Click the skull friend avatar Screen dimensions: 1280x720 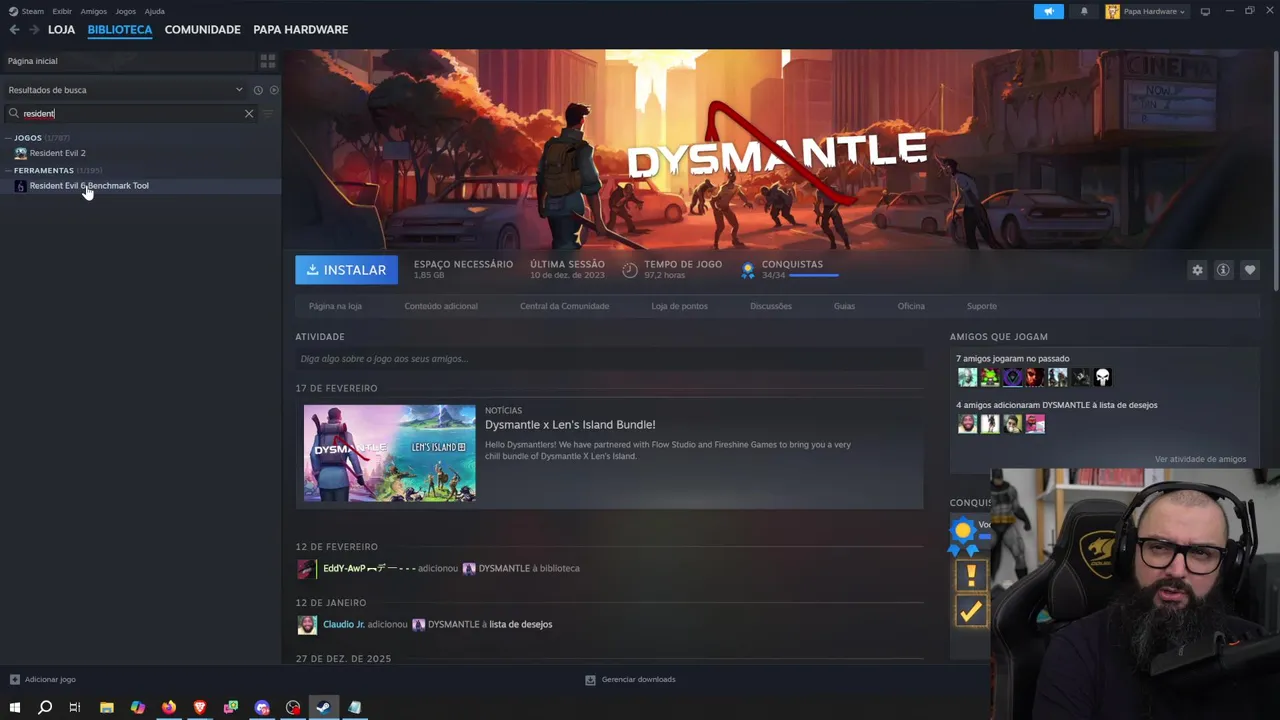click(x=1103, y=377)
